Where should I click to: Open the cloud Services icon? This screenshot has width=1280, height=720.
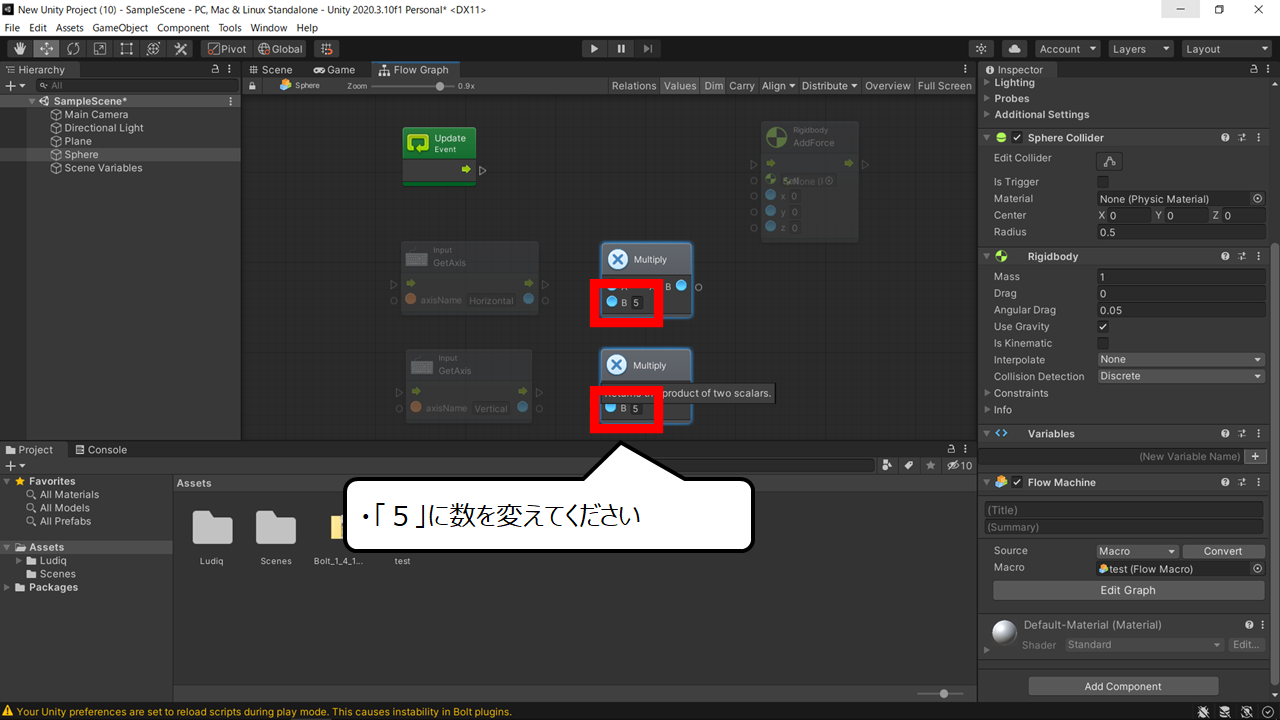click(1014, 49)
